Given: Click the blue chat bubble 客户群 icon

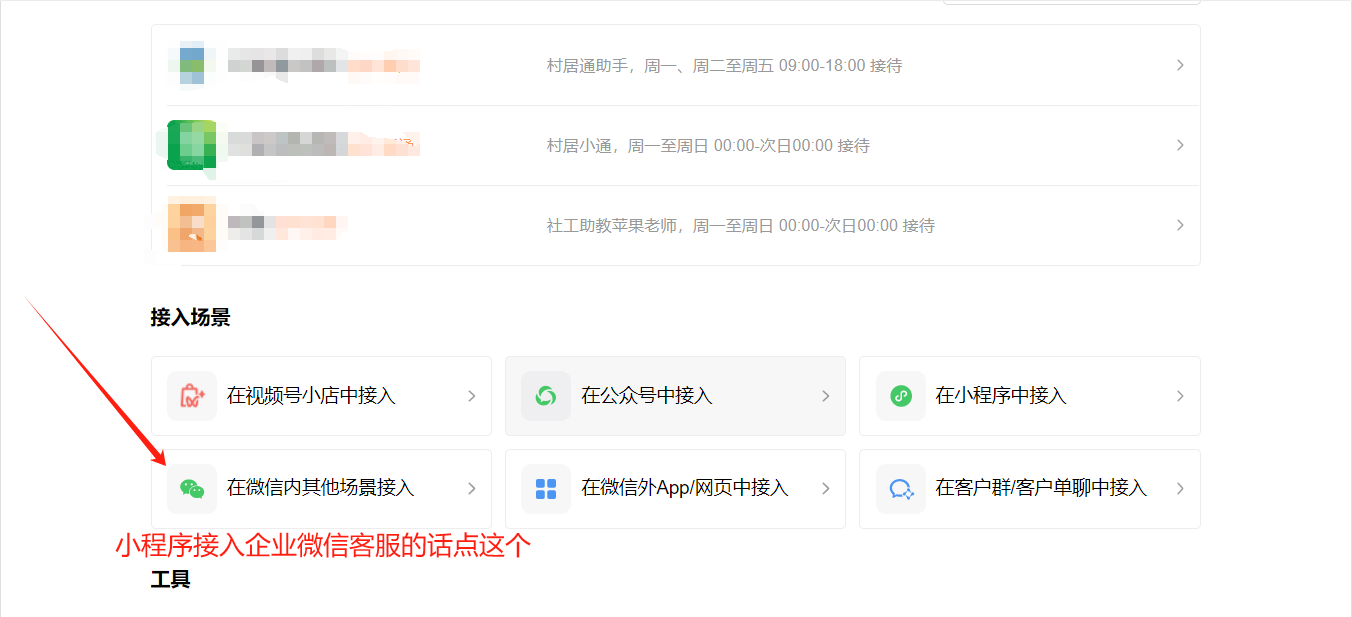Looking at the screenshot, I should pos(901,488).
